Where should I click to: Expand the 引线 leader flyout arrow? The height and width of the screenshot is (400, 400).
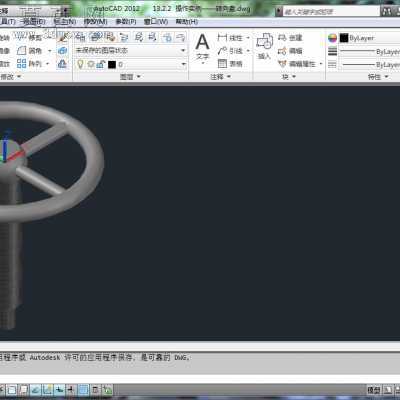tap(248, 51)
